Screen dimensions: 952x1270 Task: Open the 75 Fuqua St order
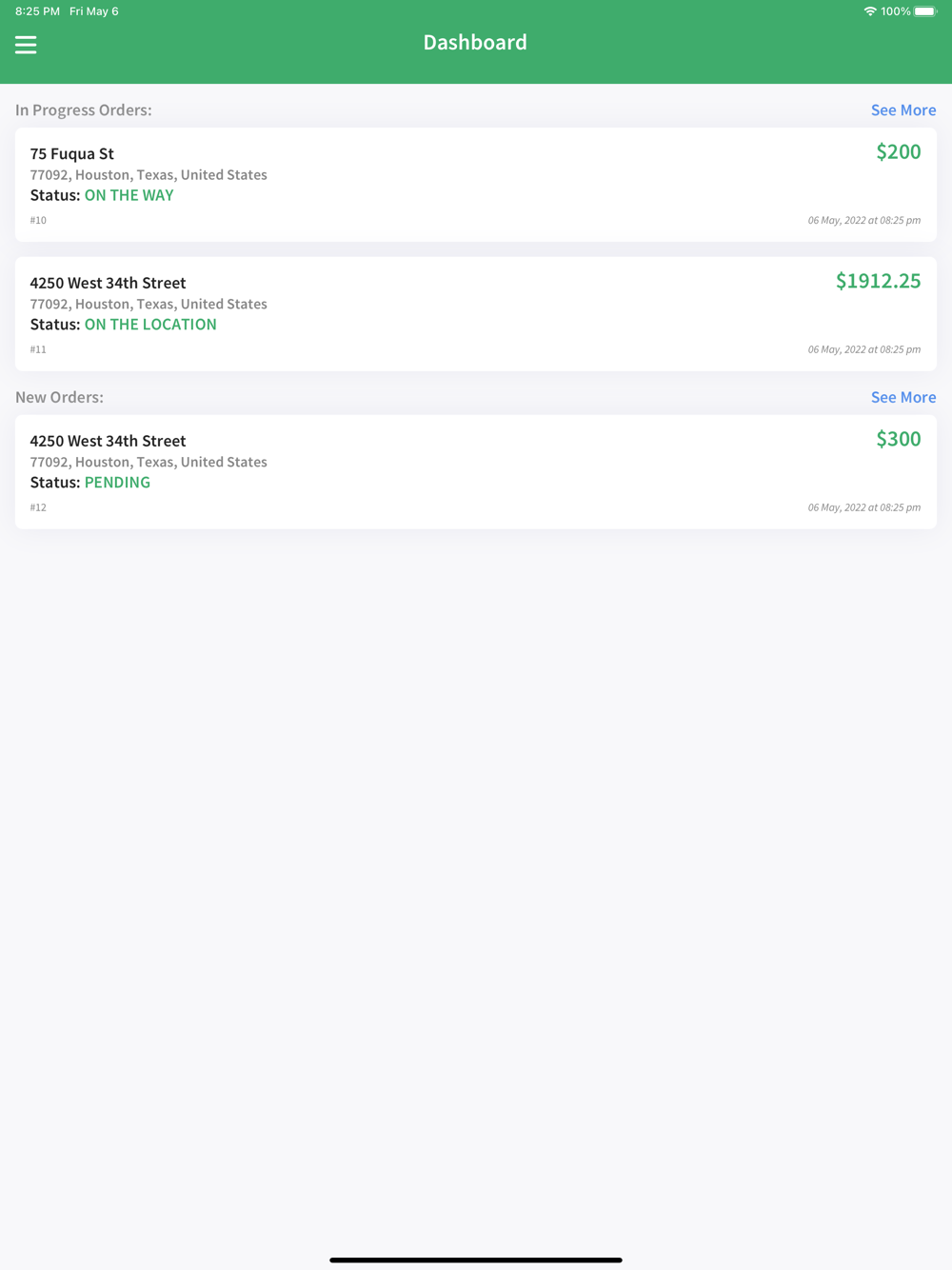click(72, 154)
